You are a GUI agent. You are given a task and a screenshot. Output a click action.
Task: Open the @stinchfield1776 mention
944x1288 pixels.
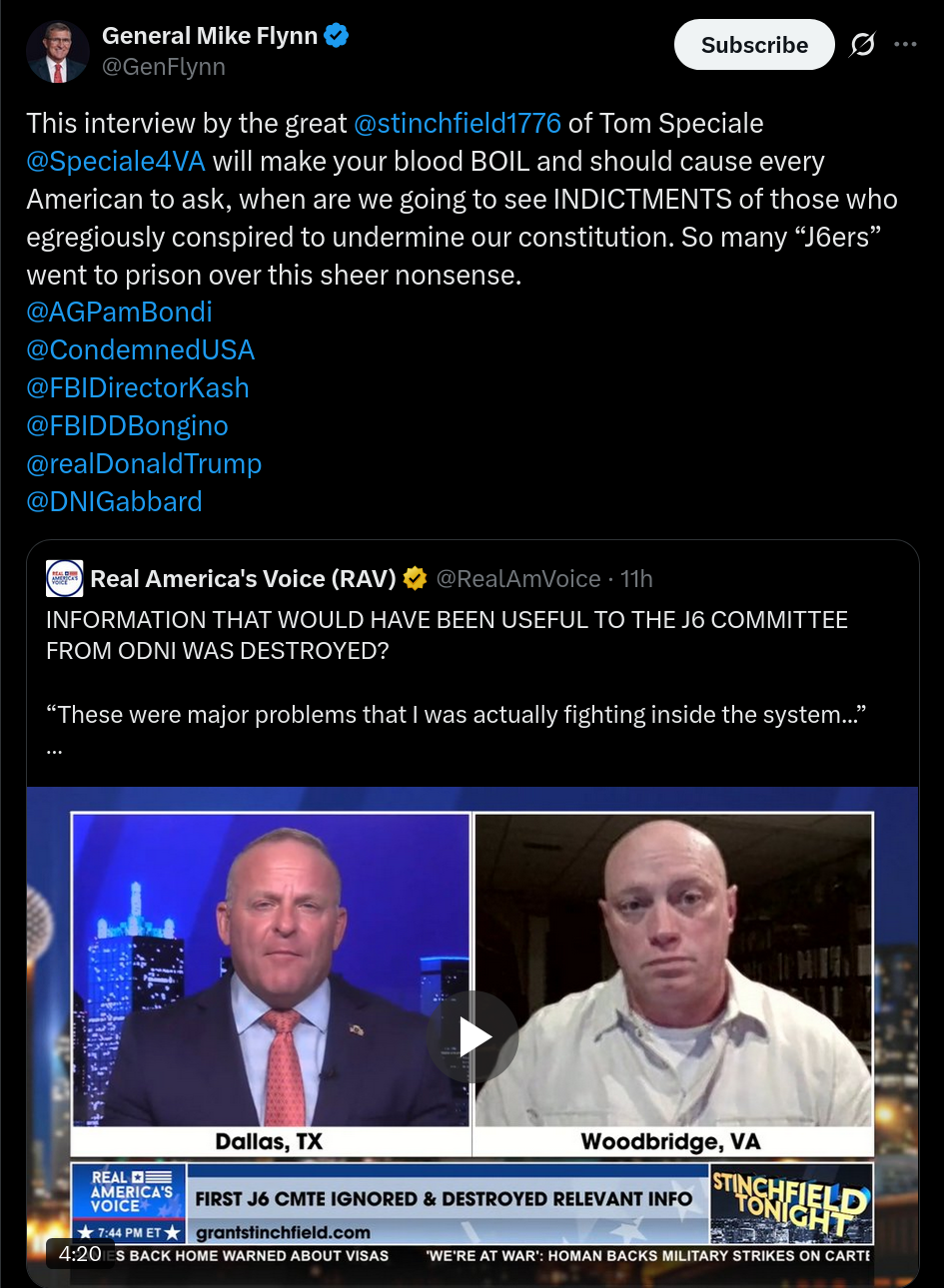point(458,123)
